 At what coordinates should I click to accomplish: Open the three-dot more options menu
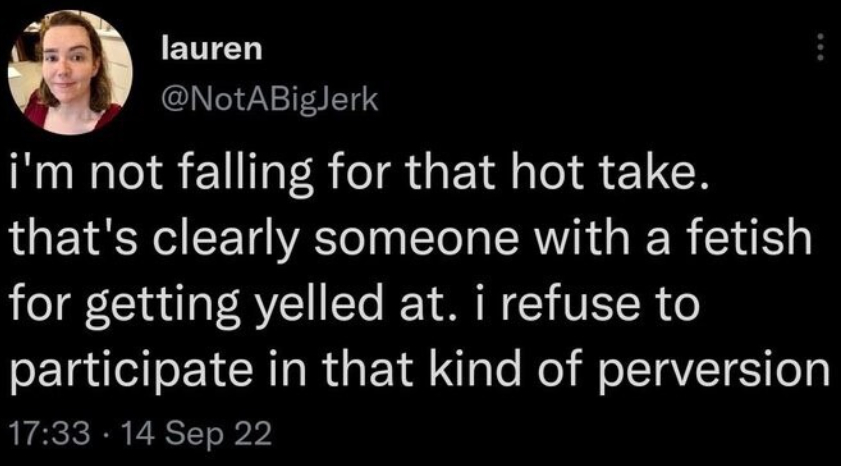pyautogui.click(x=820, y=48)
